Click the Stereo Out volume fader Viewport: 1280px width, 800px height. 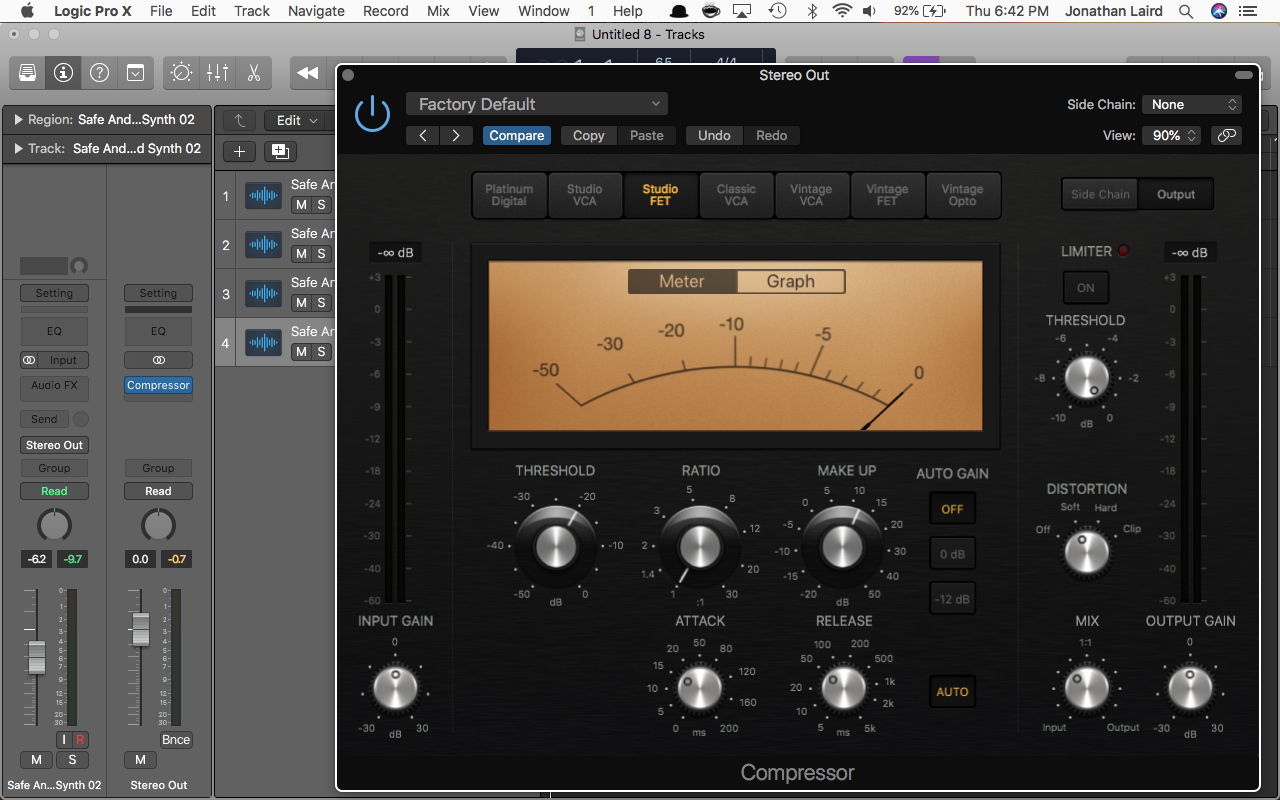click(x=141, y=629)
